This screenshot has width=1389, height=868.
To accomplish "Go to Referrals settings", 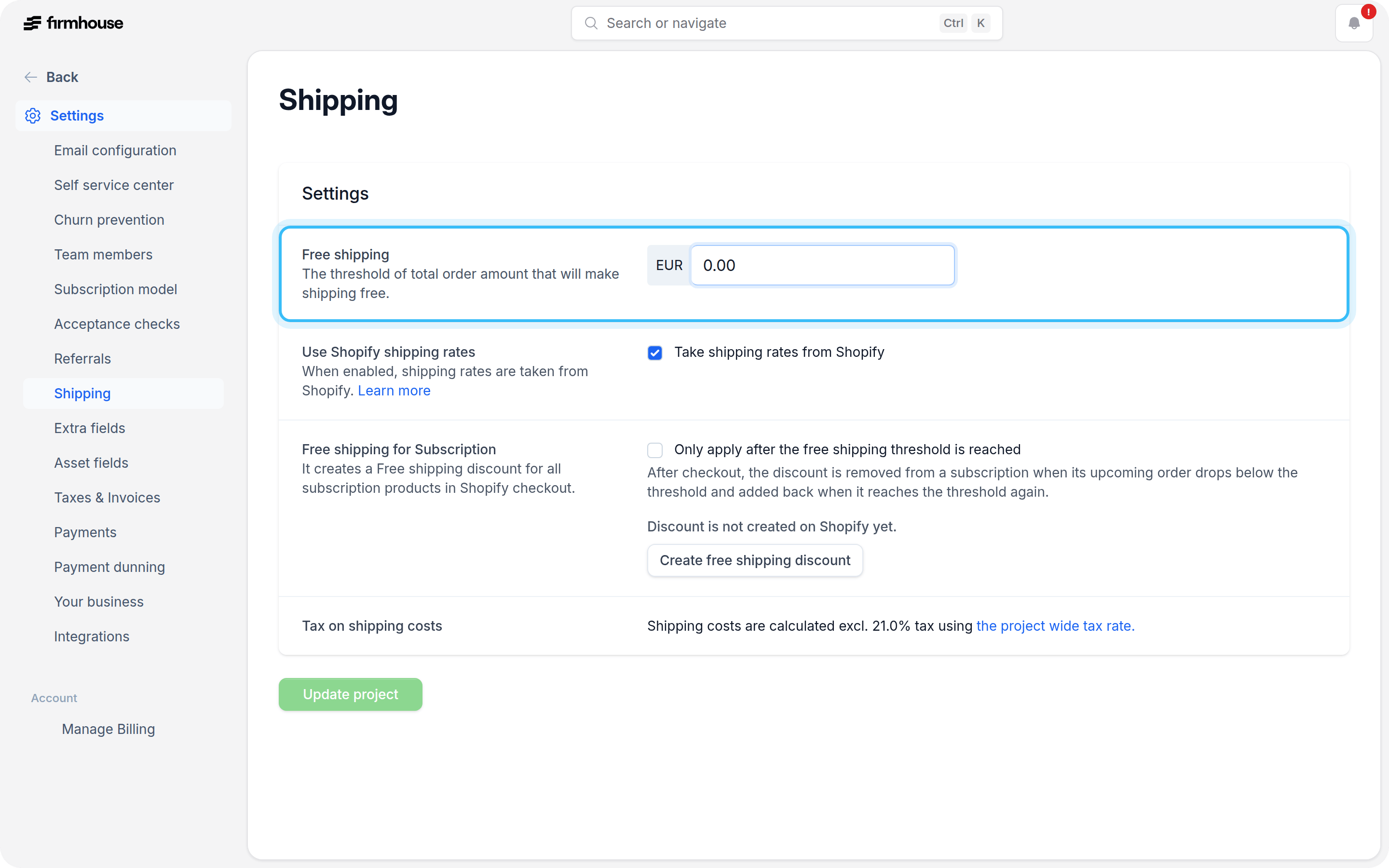I will 82,359.
